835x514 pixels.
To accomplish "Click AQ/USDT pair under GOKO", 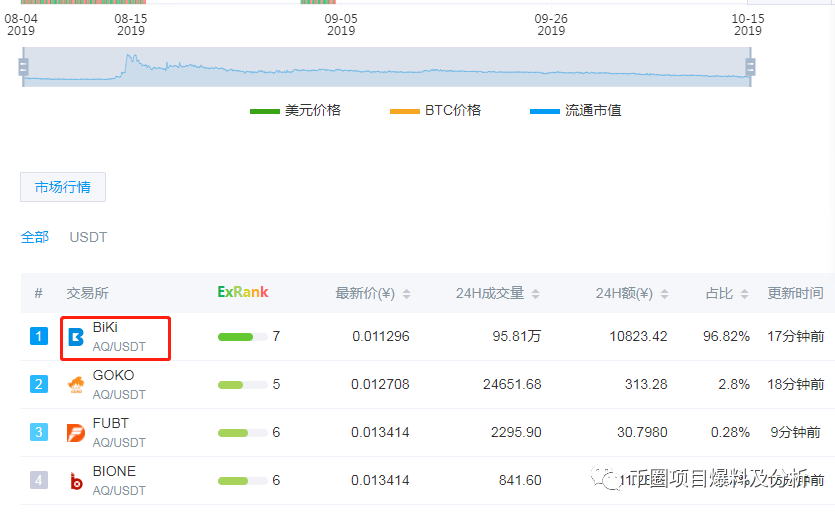I will tap(119, 394).
